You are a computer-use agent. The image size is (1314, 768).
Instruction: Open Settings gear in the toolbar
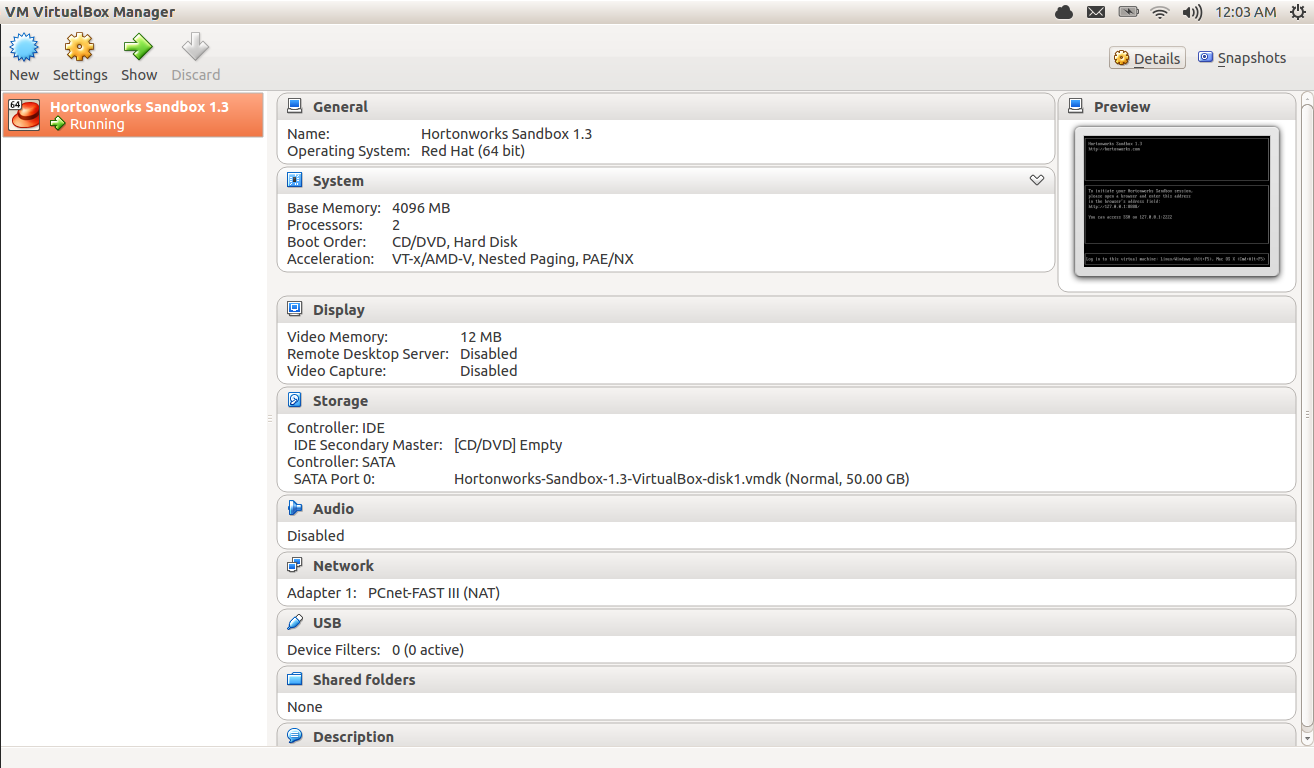(x=80, y=47)
